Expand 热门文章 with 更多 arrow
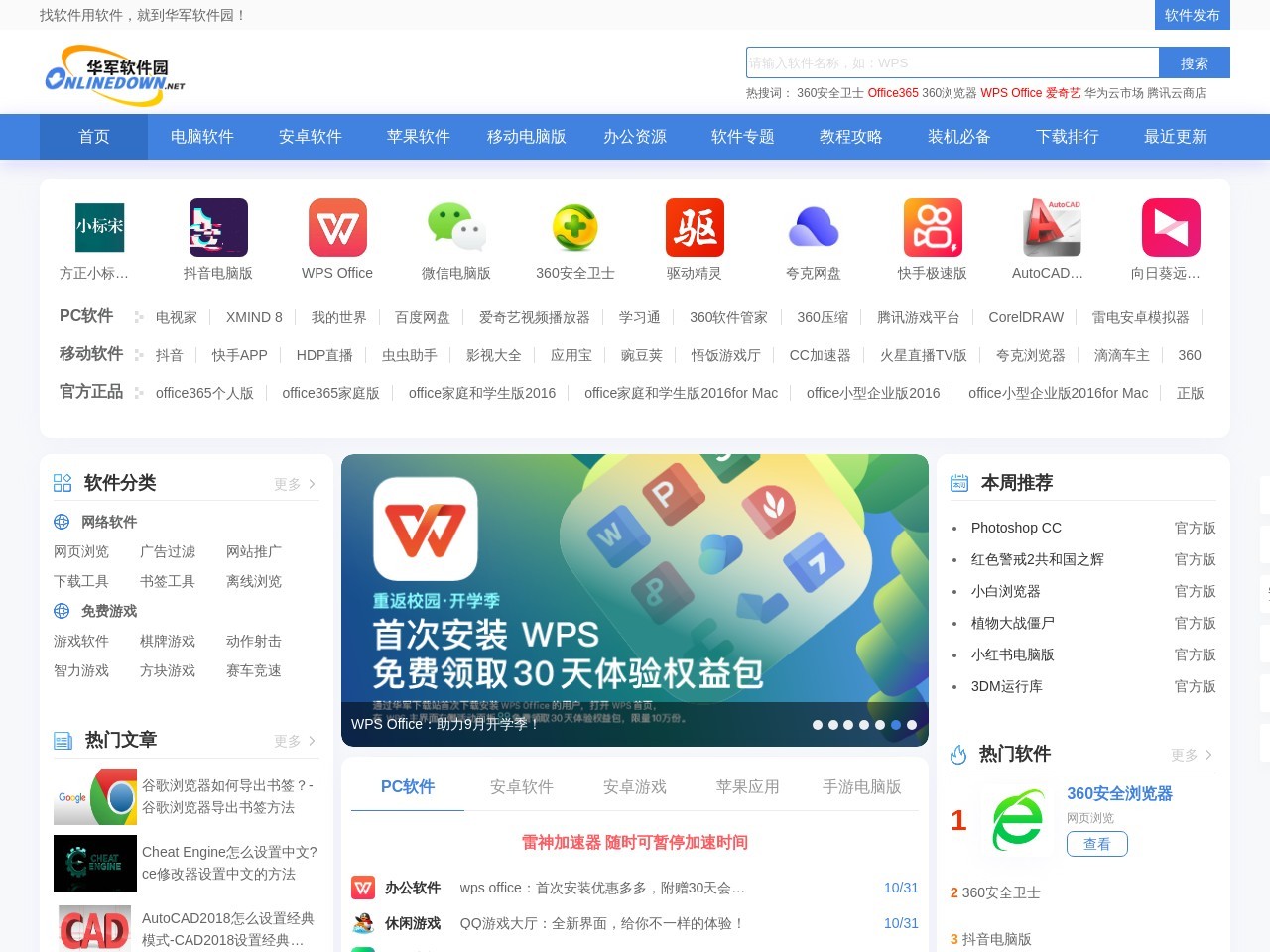This screenshot has width=1270, height=952. click(296, 741)
